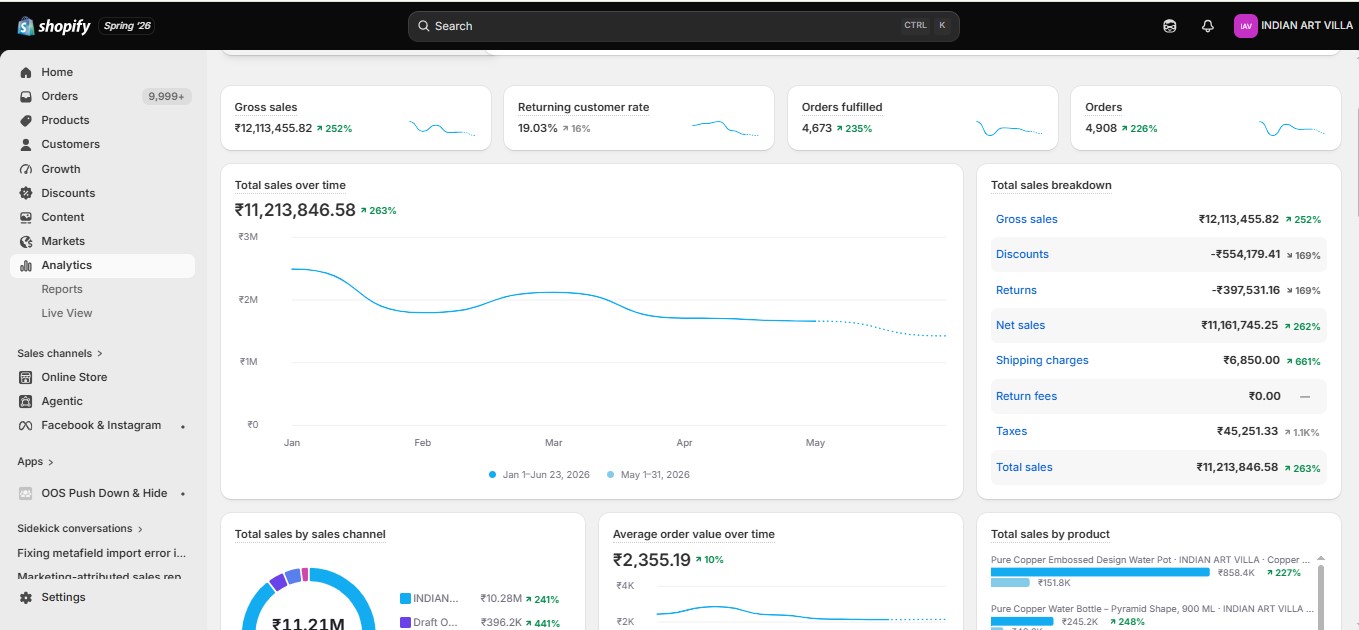Viewport: 1359px width, 630px height.
Task: Open the Discounts breakdown link
Action: [1022, 254]
